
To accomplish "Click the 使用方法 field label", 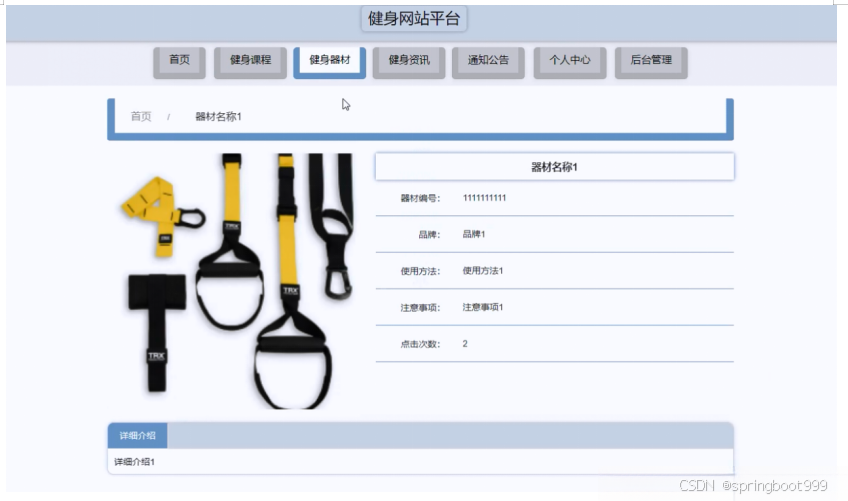I will coord(420,271).
